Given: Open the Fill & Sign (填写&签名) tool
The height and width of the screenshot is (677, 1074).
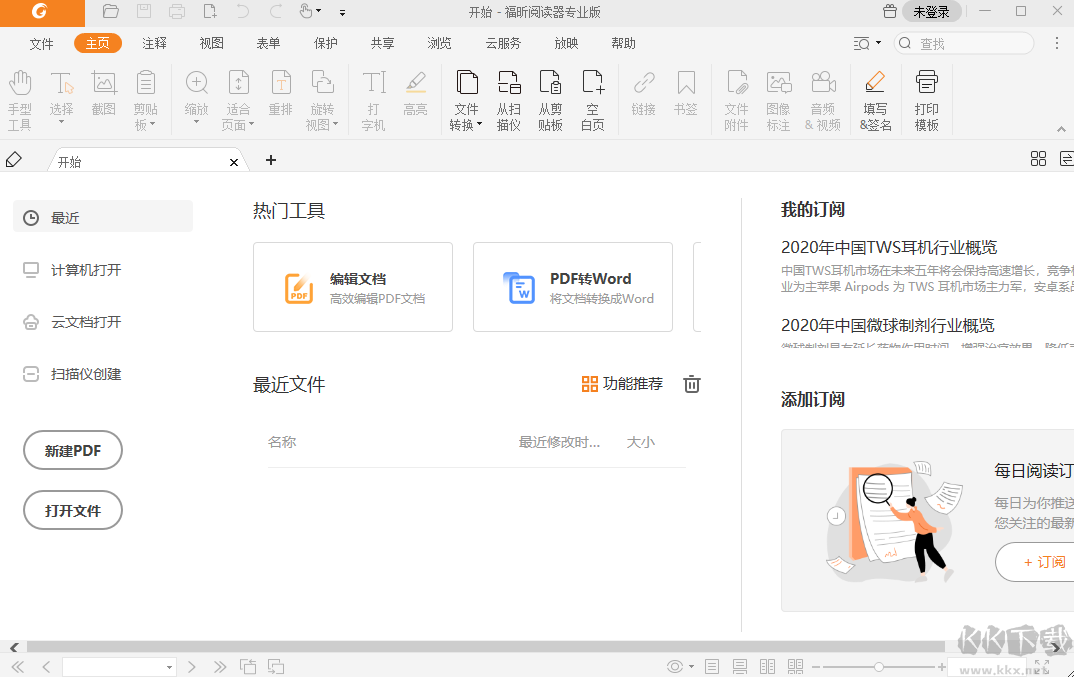Looking at the screenshot, I should click(x=875, y=97).
